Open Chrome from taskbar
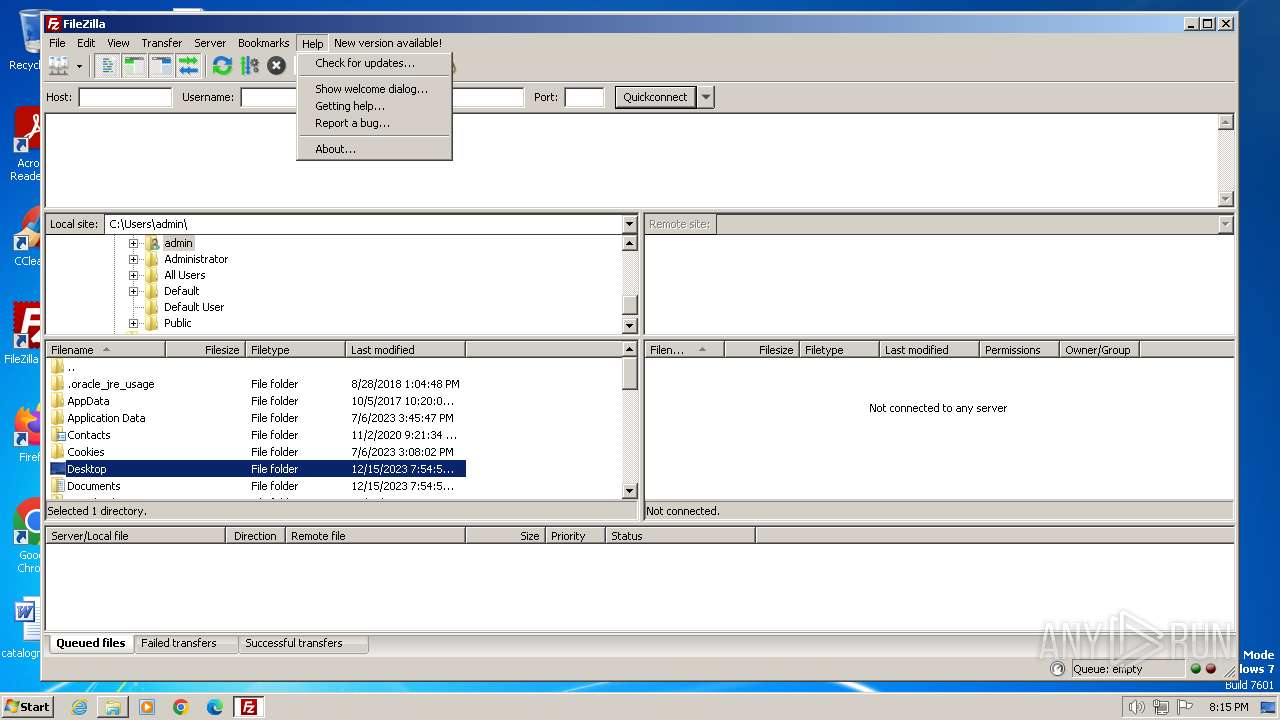Screen dimensions: 1280x720 181,707
